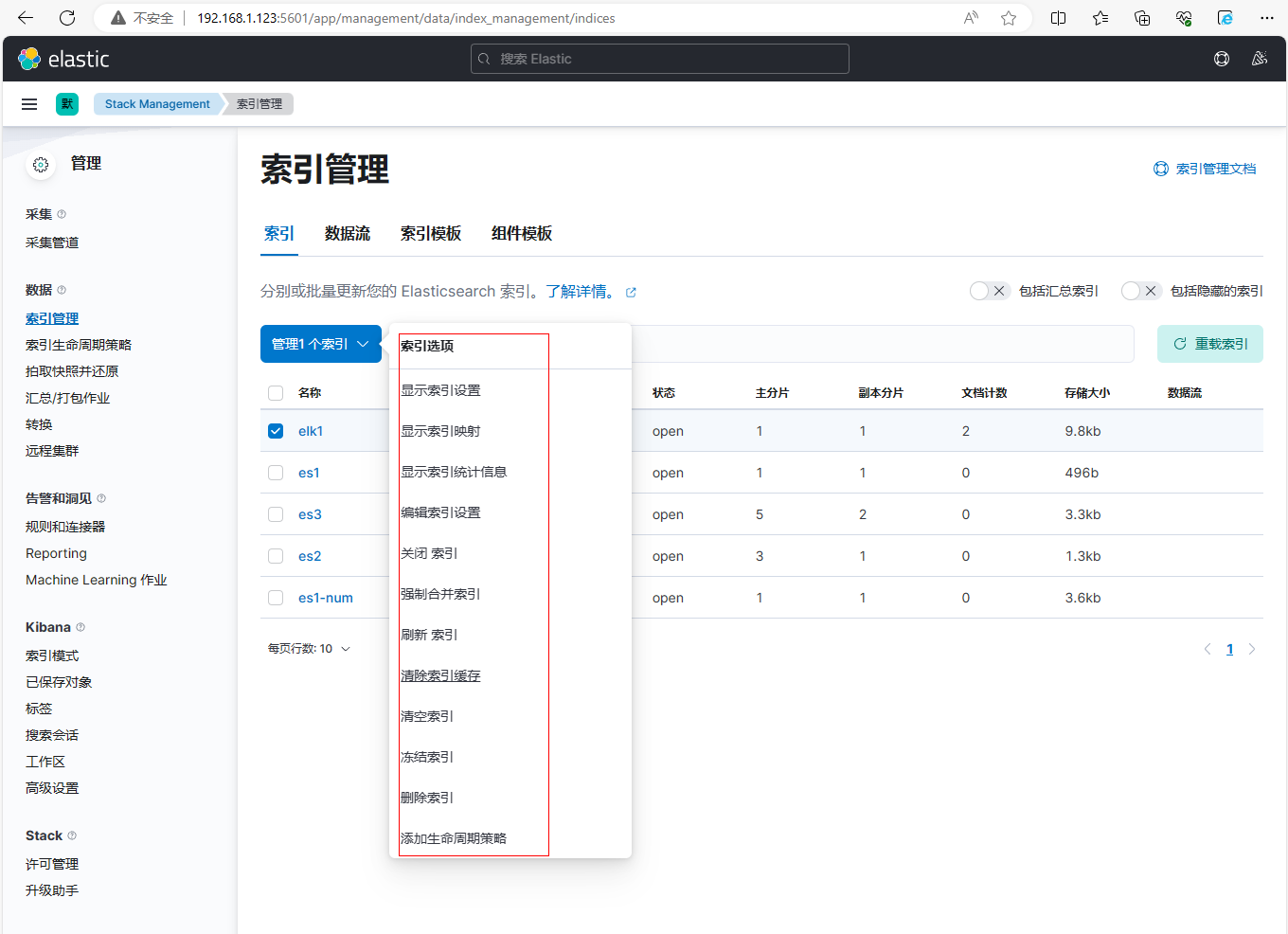Click the Elastic logo in header
Screen dimensions: 1288x934
[x=63, y=59]
